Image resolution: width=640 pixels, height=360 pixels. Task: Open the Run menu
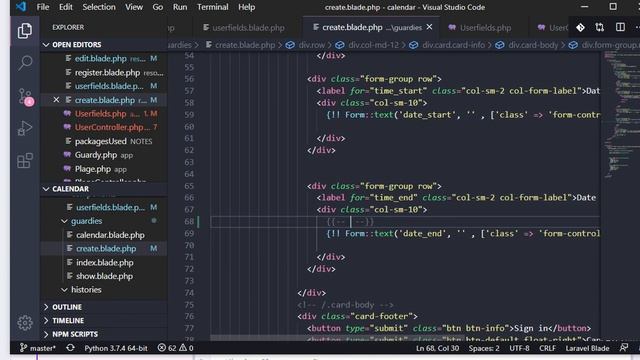tap(180, 7)
